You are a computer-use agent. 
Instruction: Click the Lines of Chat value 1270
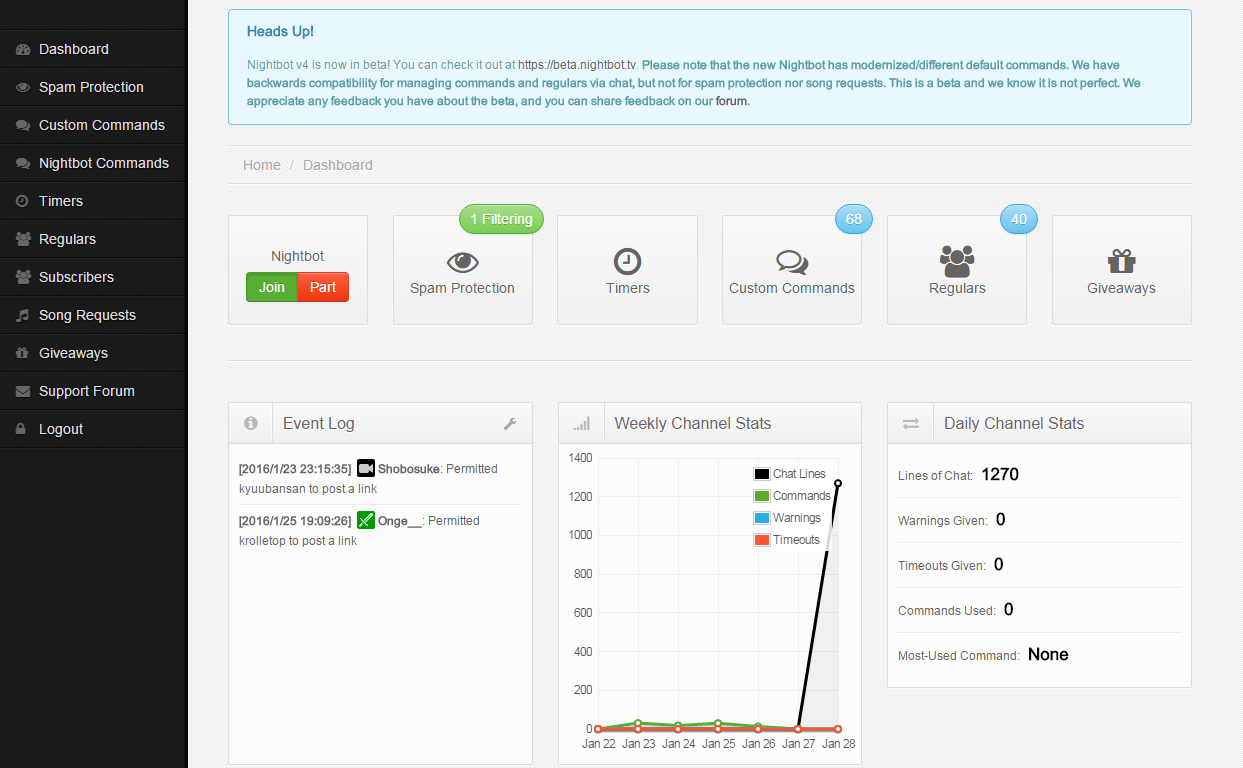pos(1000,474)
